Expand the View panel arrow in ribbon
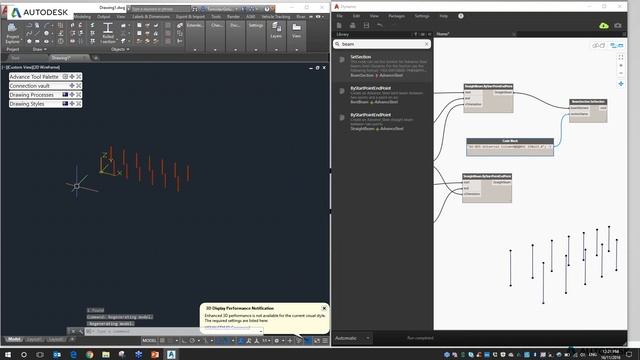 [x=297, y=50]
